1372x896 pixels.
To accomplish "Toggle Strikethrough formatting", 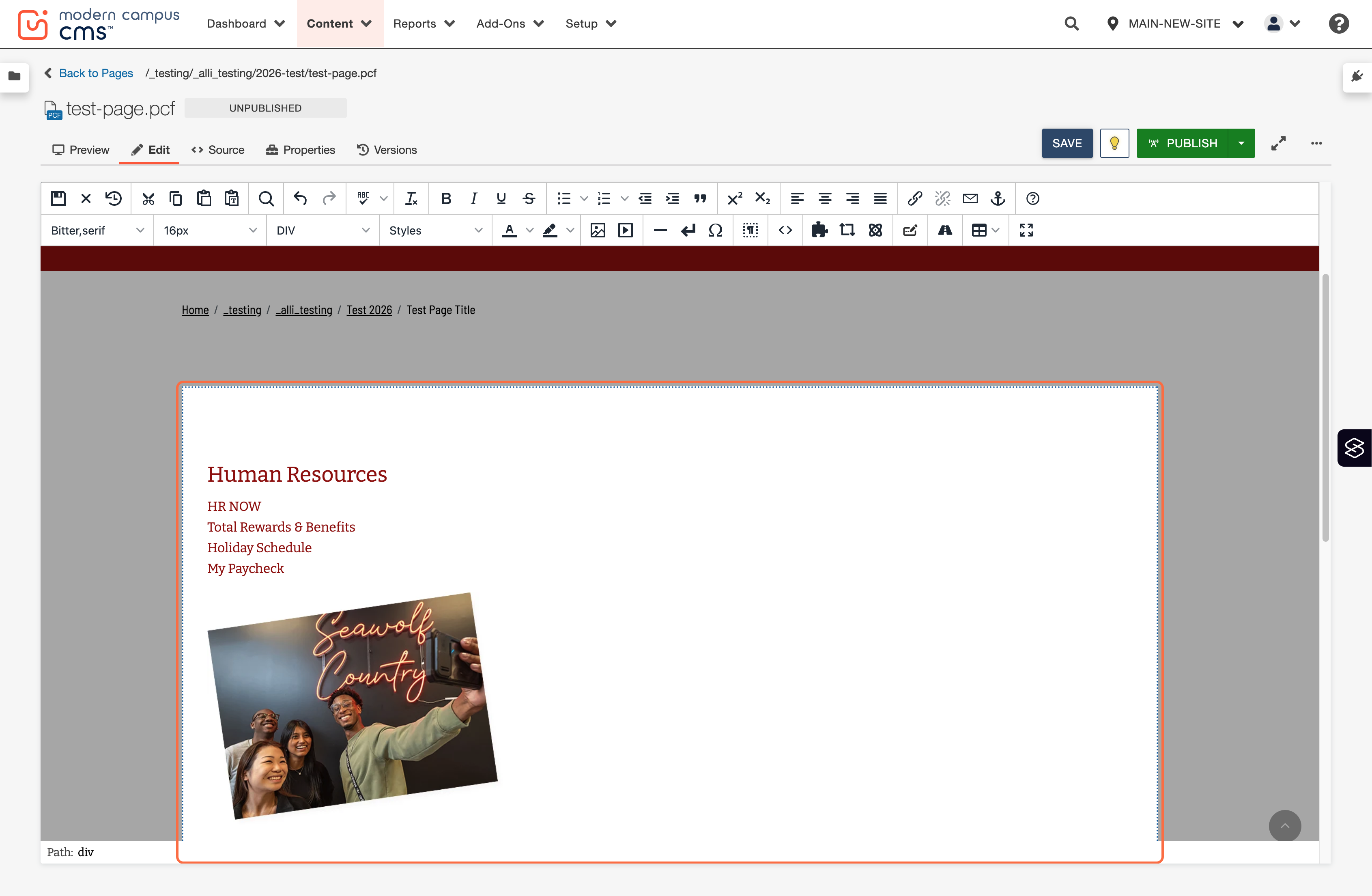I will click(x=529, y=198).
